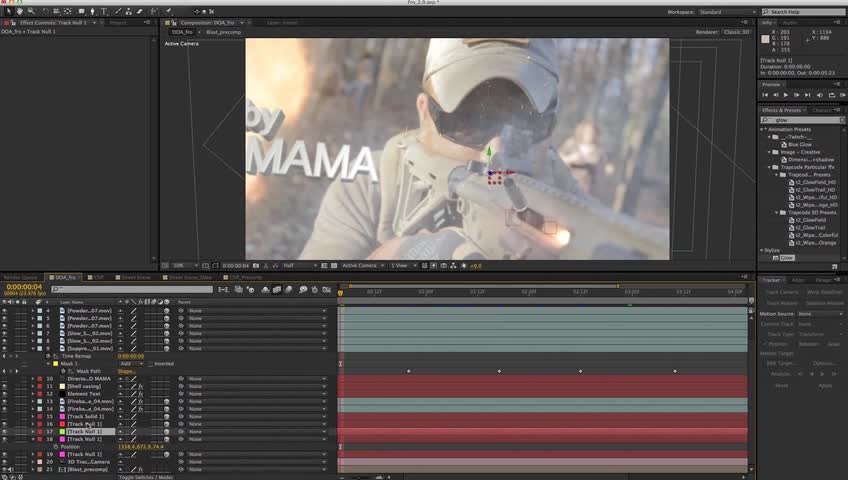The image size is (848, 480).
Task: Open the Audio panel tab
Action: pos(790,23)
